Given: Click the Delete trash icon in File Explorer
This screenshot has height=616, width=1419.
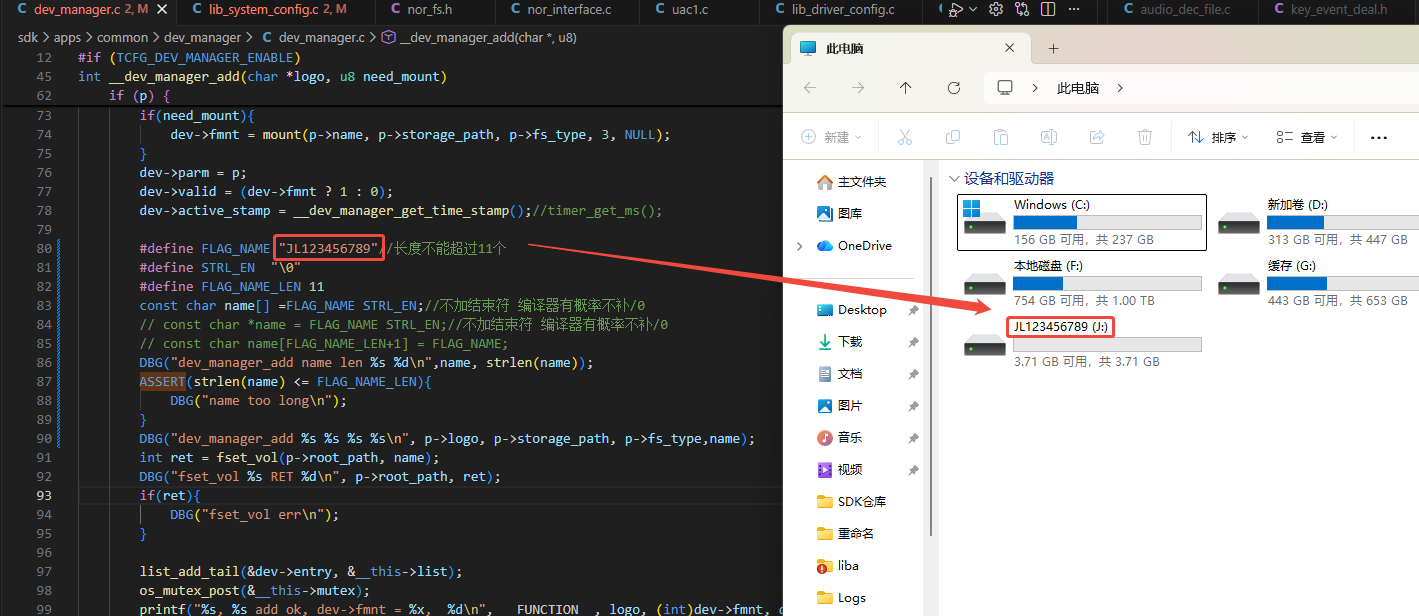Looking at the screenshot, I should [x=1146, y=137].
